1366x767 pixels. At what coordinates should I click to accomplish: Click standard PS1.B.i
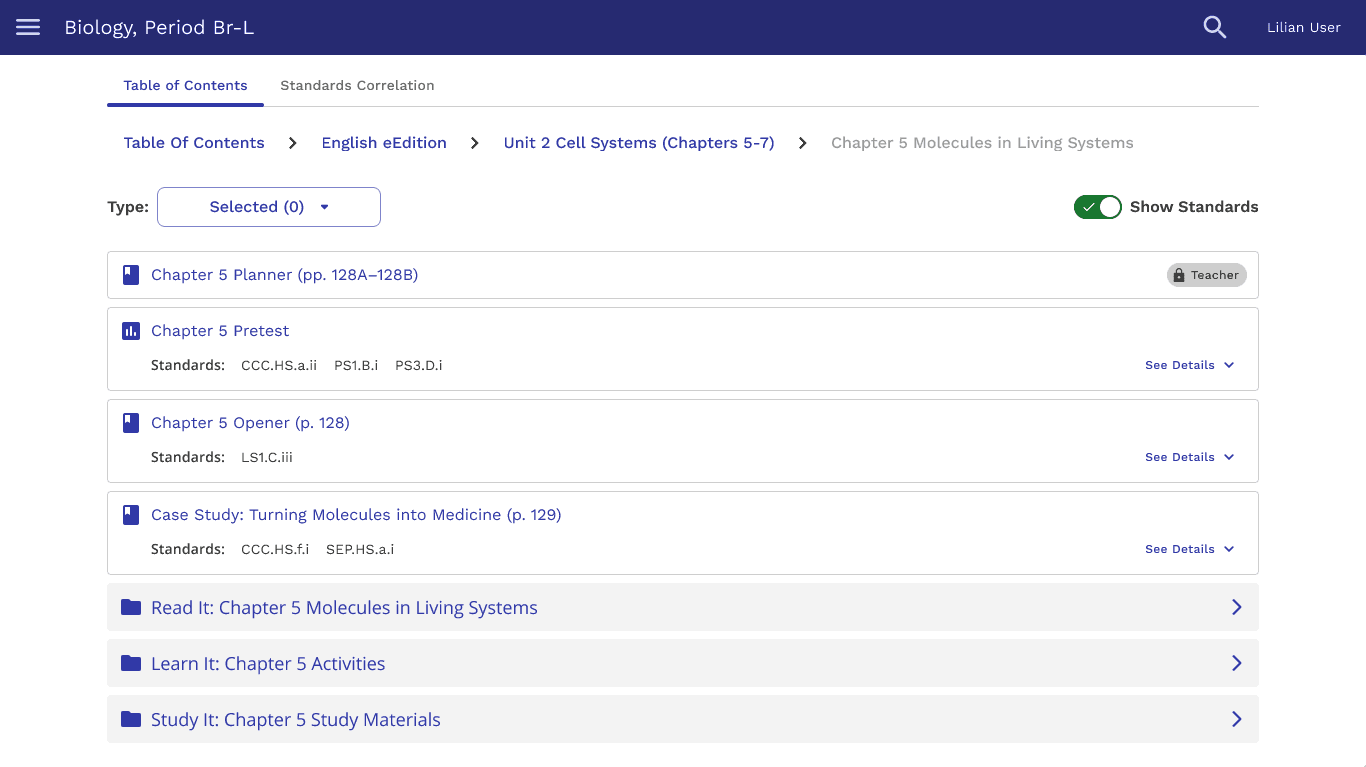[356, 365]
